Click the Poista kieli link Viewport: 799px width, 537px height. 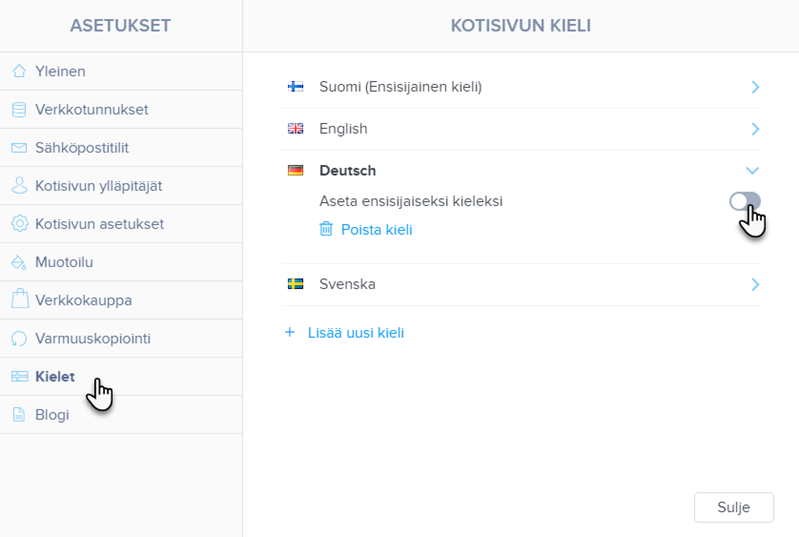tap(377, 230)
